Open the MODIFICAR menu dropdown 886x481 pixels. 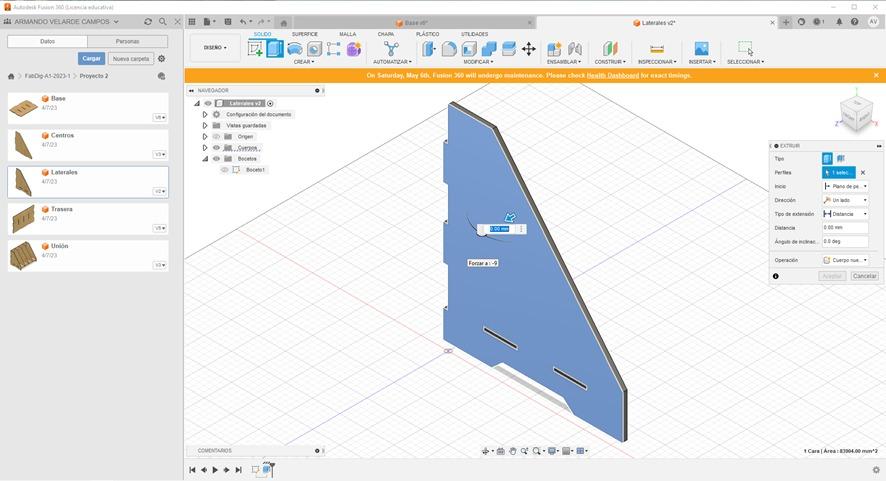pos(479,62)
